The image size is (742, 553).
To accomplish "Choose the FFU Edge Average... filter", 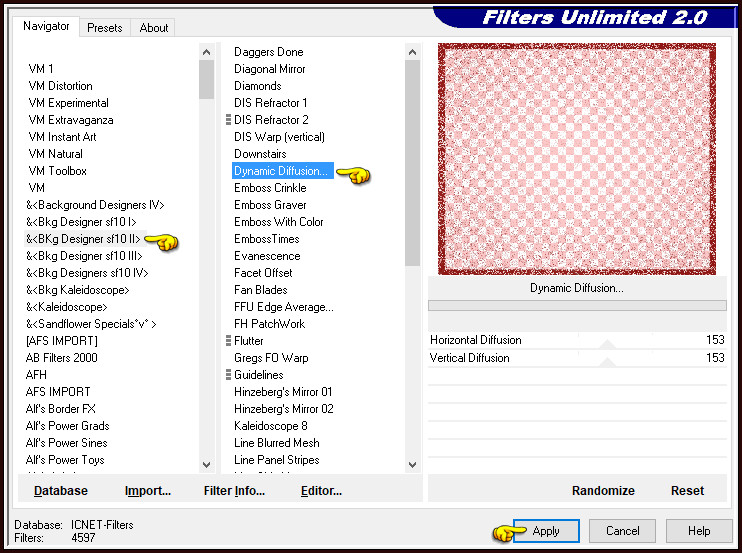I will (x=283, y=307).
